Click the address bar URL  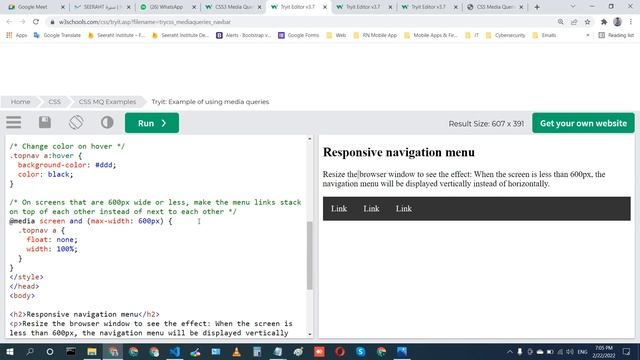[145, 22]
